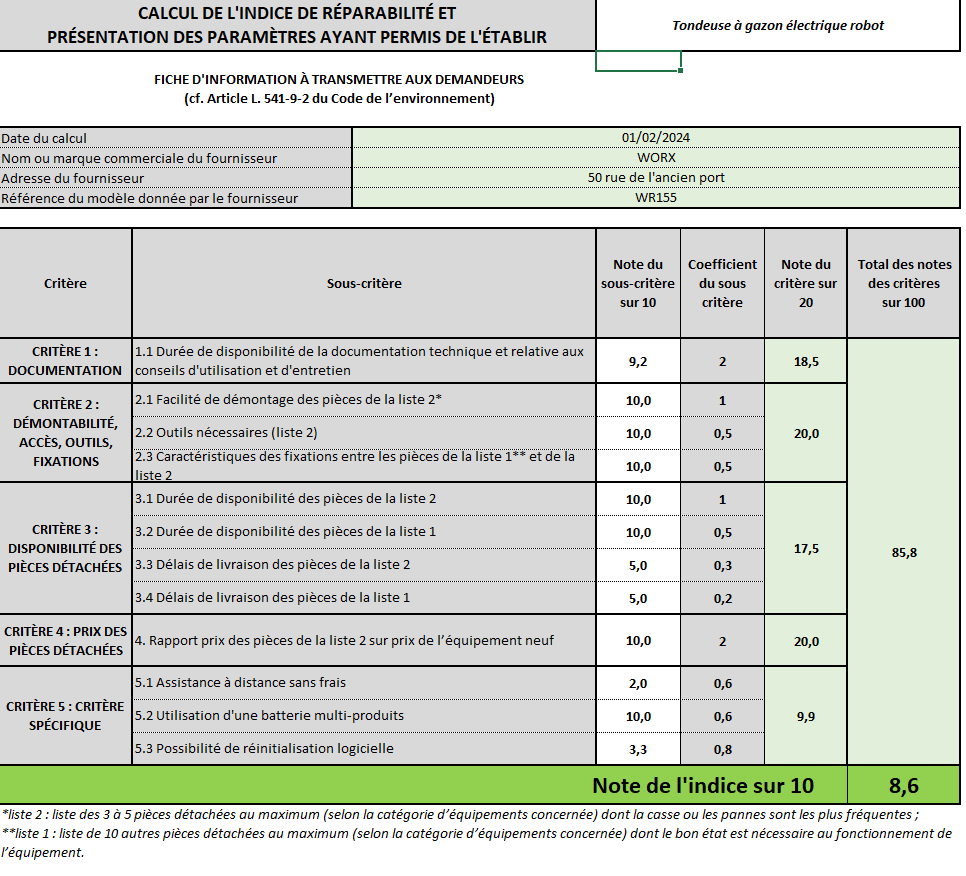Select "5.2 Utilisation d'une batterie multi-produits"
Viewport: 966px width, 876px height.
[364, 716]
